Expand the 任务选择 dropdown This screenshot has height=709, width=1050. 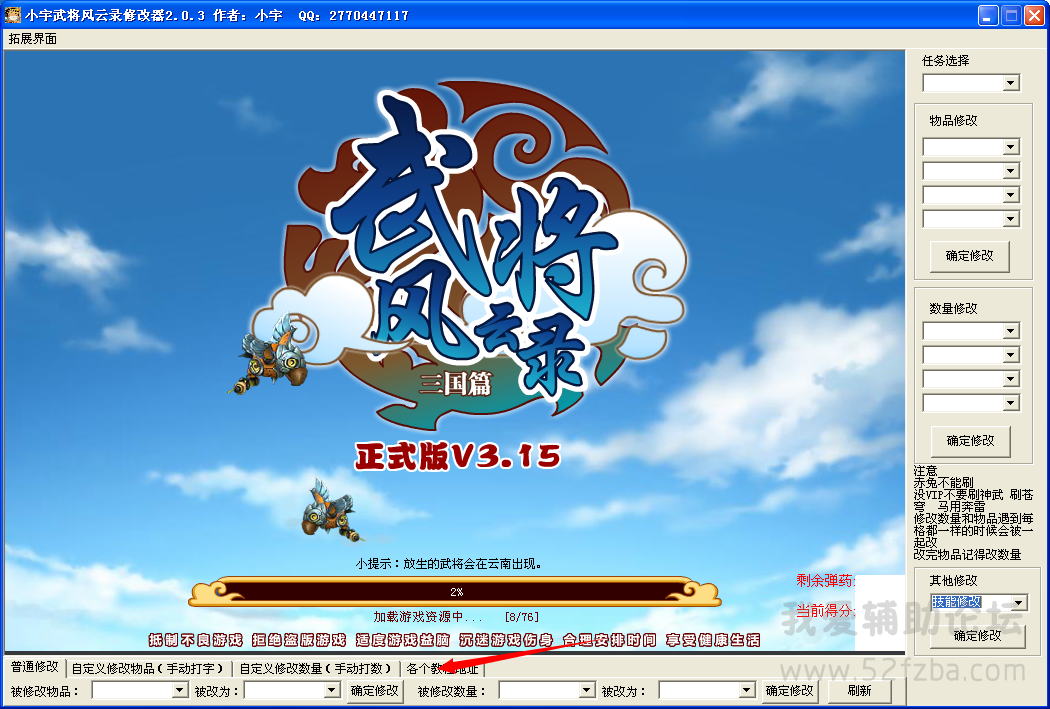click(x=1011, y=83)
